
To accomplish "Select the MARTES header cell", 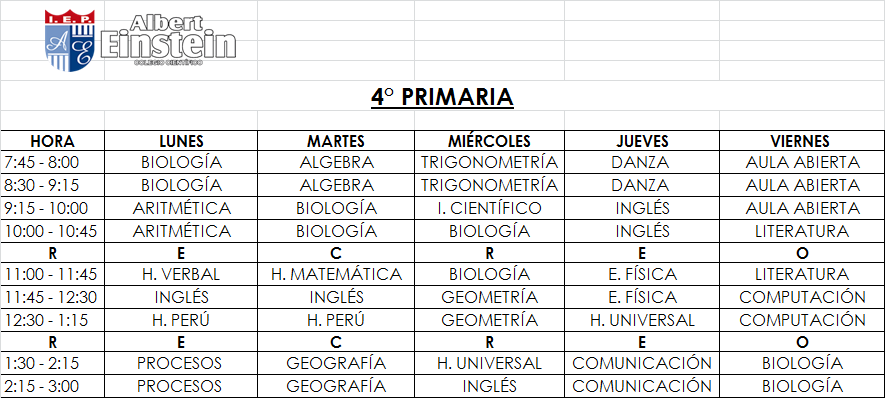I will click(x=336, y=141).
